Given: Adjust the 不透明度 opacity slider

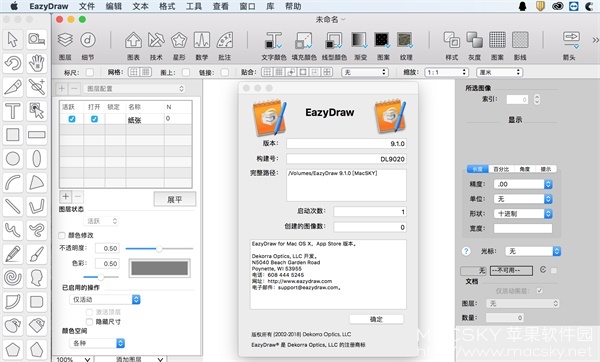Looking at the screenshot, I should pyautogui.click(x=159, y=249).
